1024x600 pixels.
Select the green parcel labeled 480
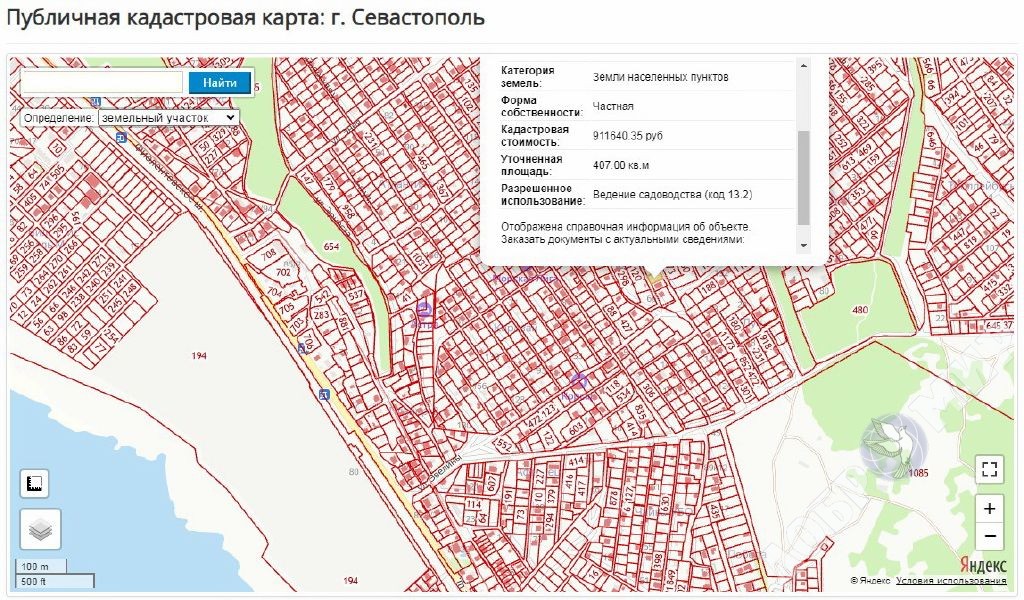(860, 310)
